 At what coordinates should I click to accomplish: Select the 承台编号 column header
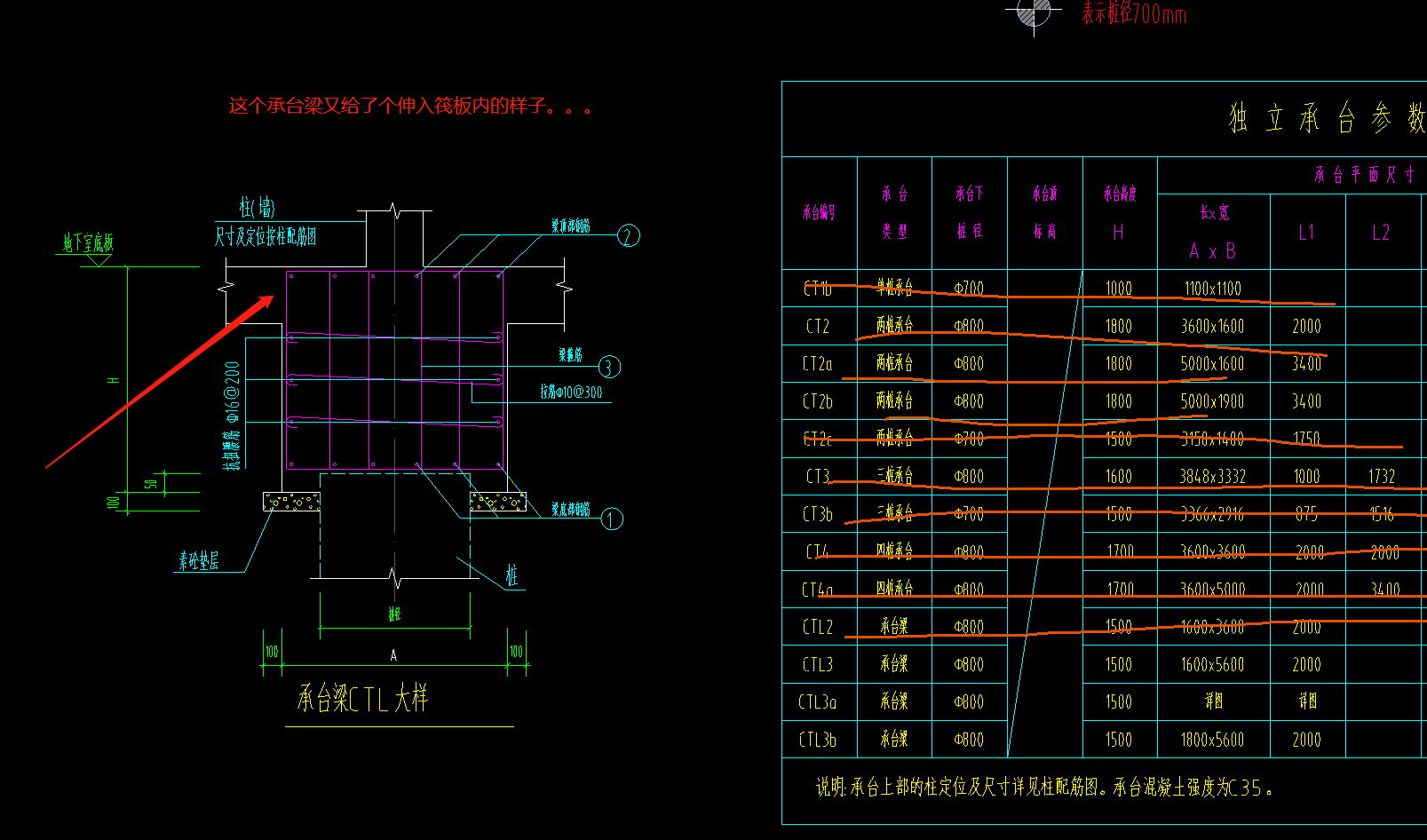coord(819,212)
